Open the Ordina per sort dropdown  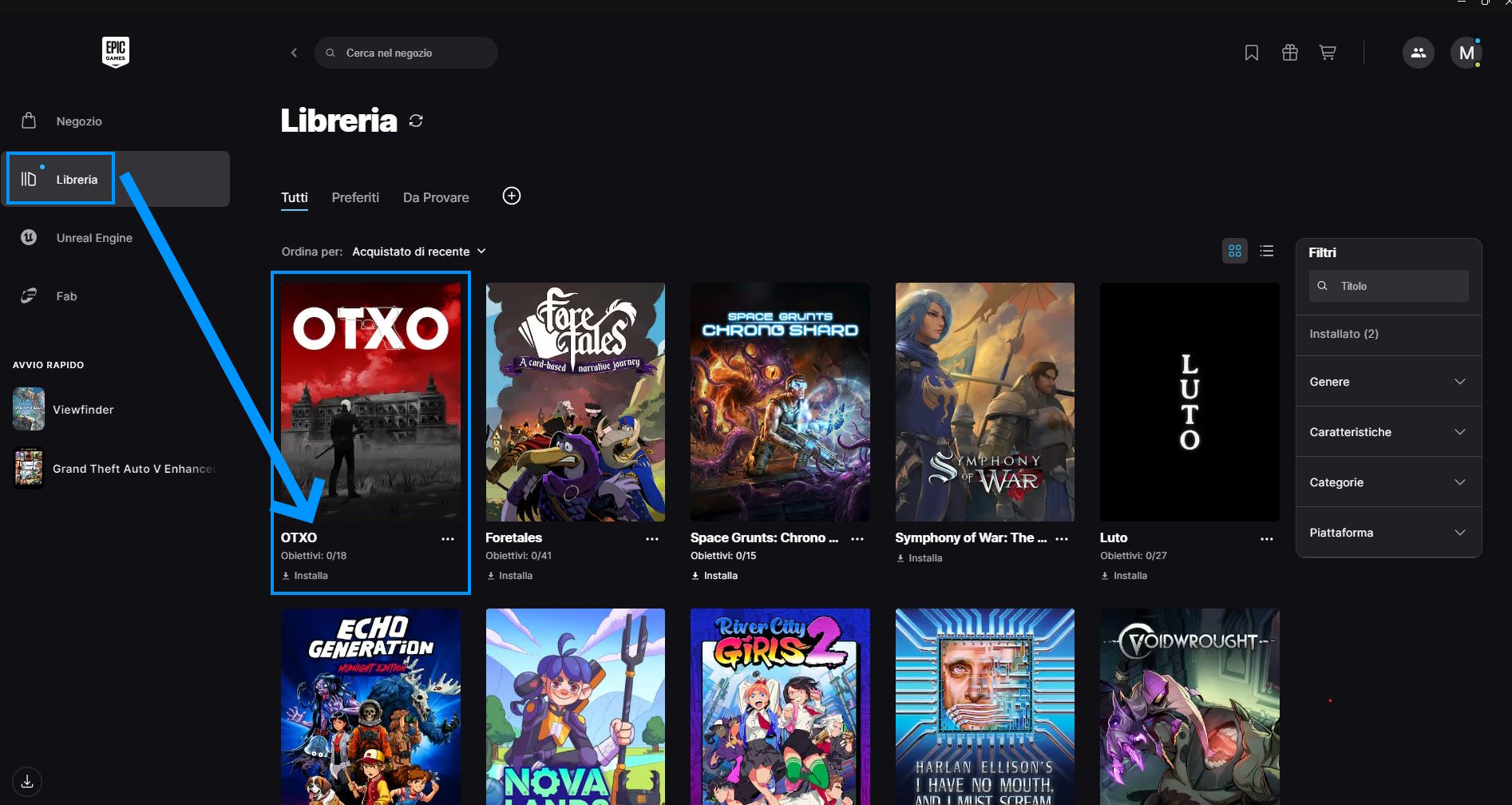click(419, 252)
